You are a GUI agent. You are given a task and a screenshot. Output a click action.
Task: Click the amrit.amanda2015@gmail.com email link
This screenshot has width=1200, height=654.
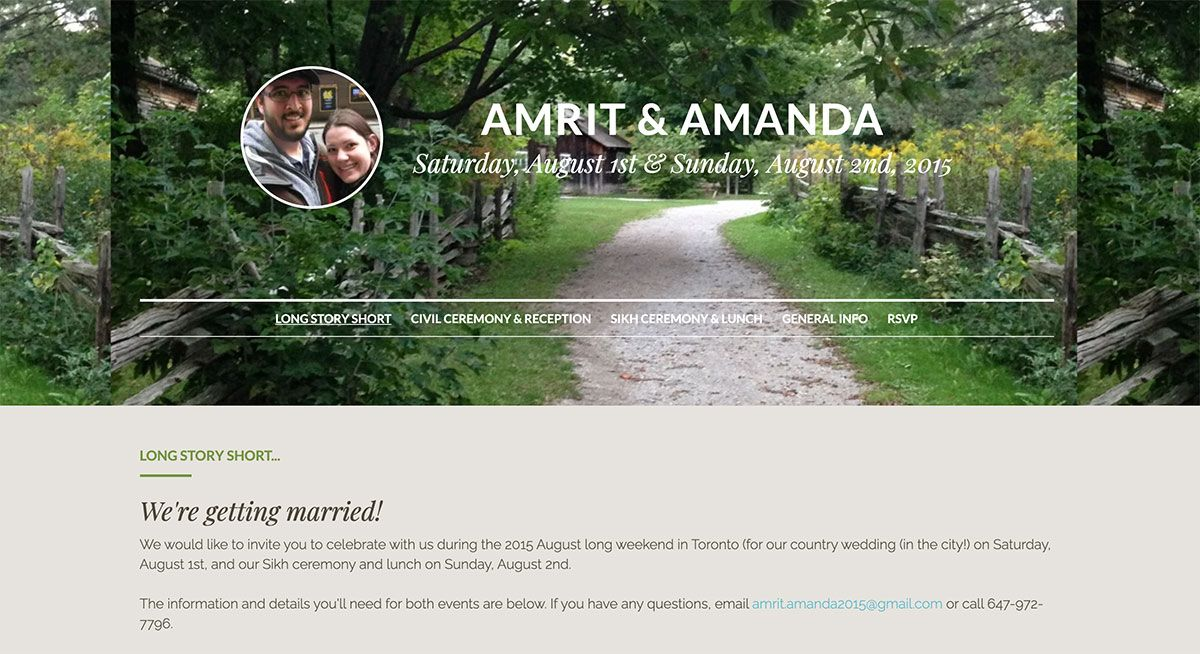(847, 604)
